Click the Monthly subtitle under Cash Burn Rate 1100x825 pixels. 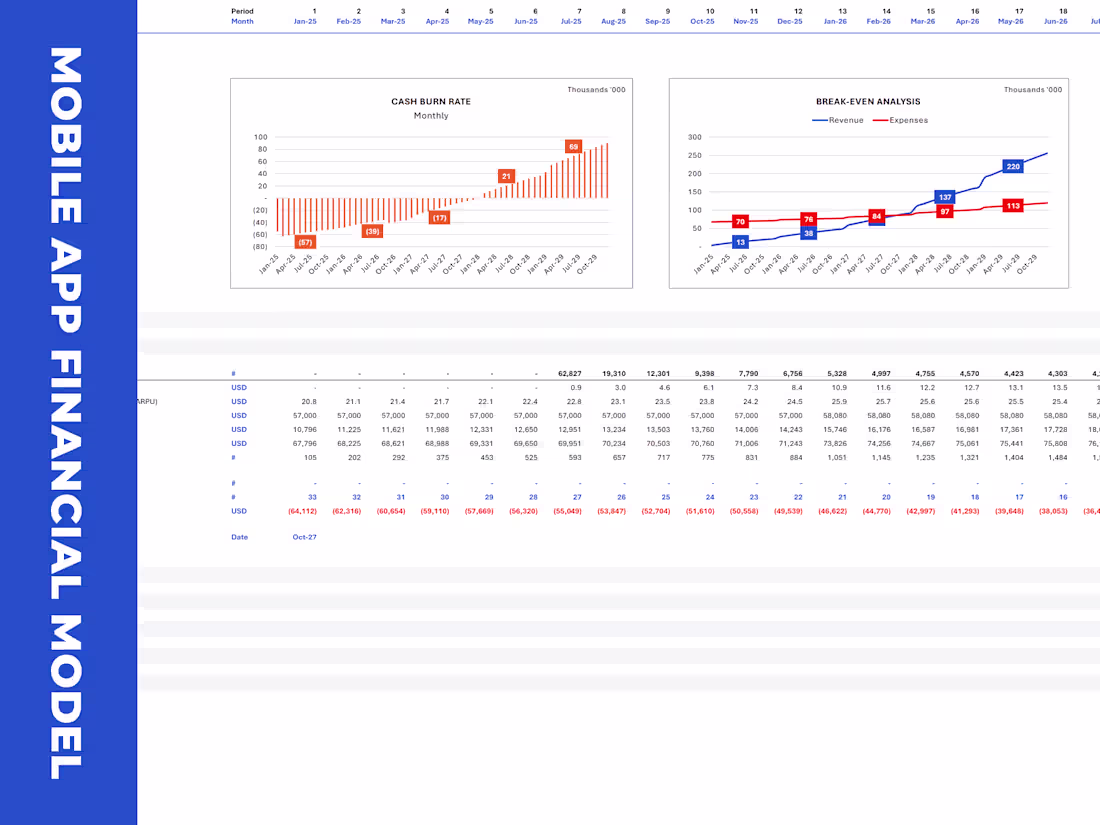(x=431, y=115)
